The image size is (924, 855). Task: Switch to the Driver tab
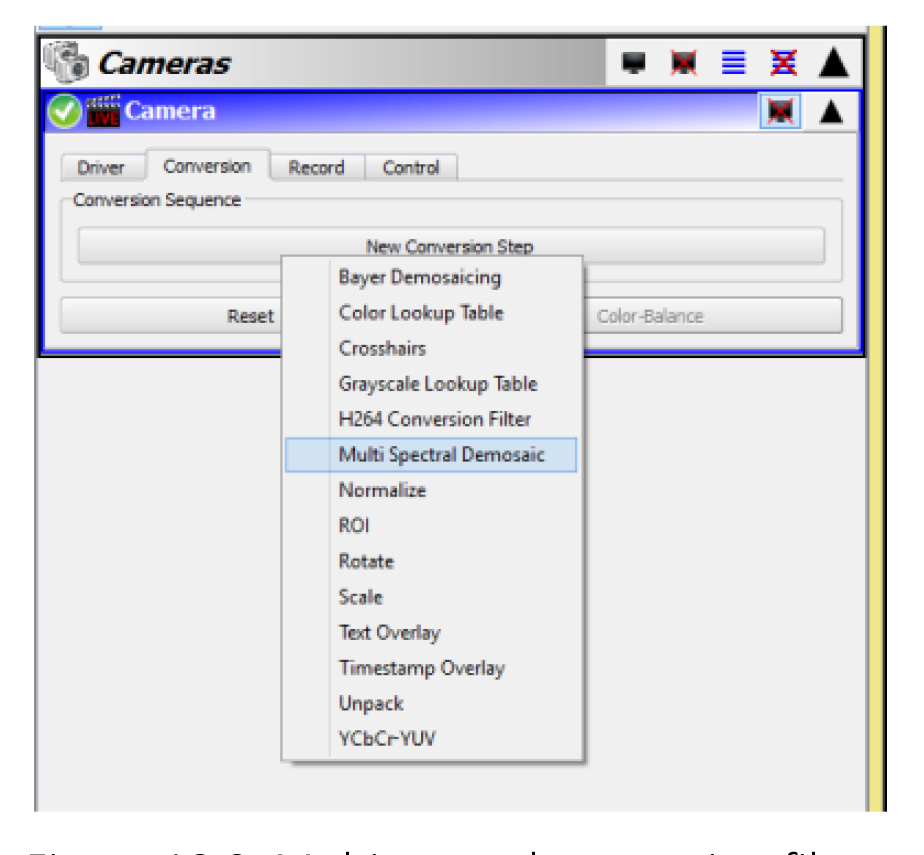click(x=101, y=168)
